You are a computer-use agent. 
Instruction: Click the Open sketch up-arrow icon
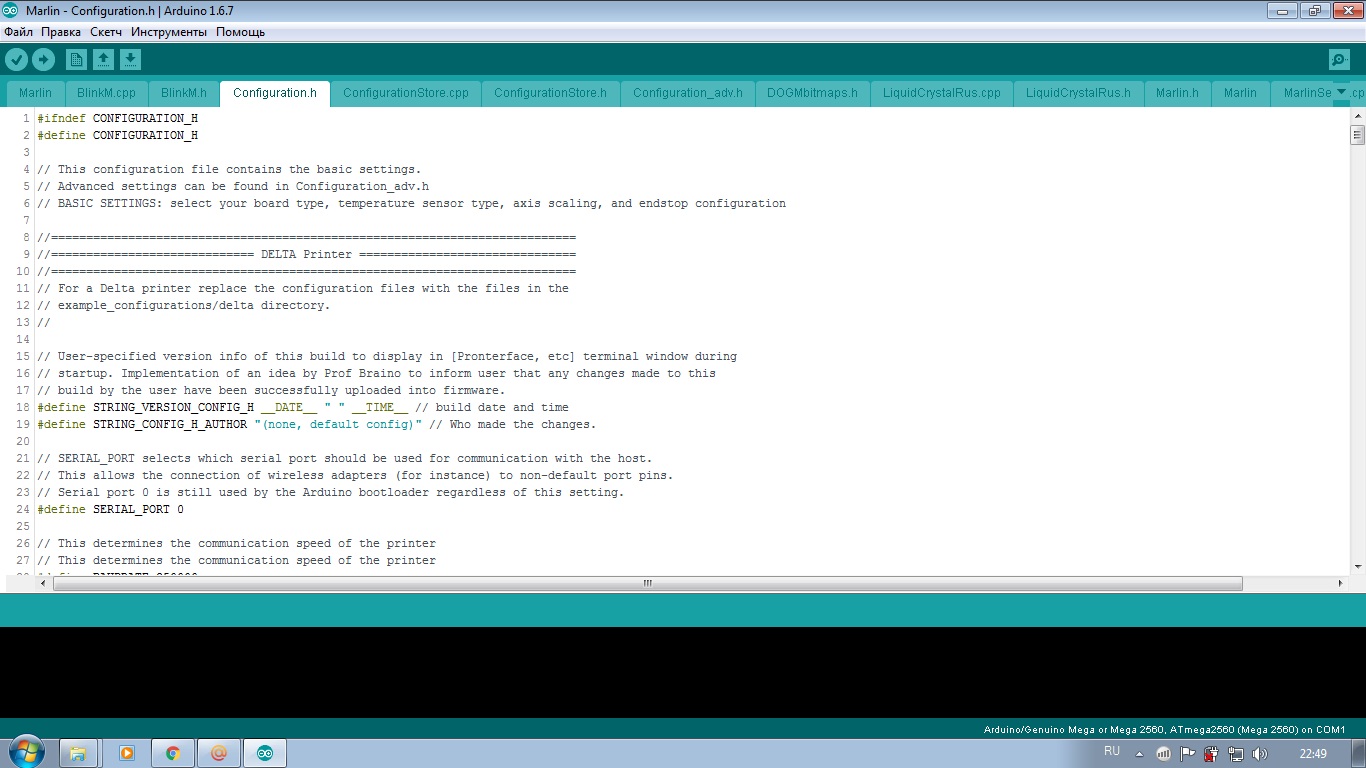(x=103, y=60)
